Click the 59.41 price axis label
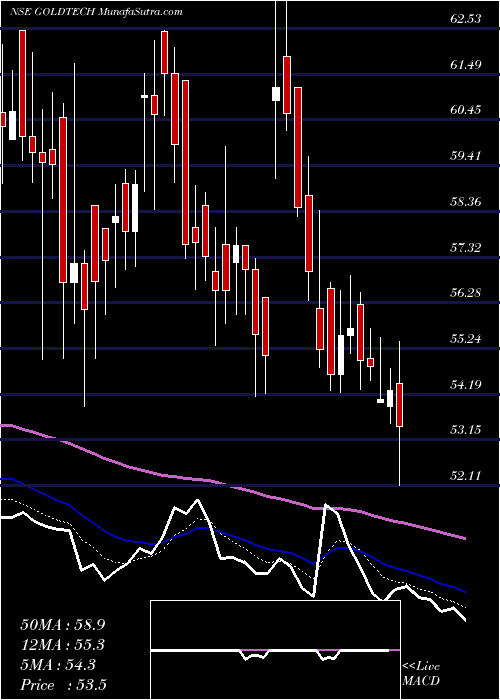500x700 pixels. pyautogui.click(x=466, y=156)
